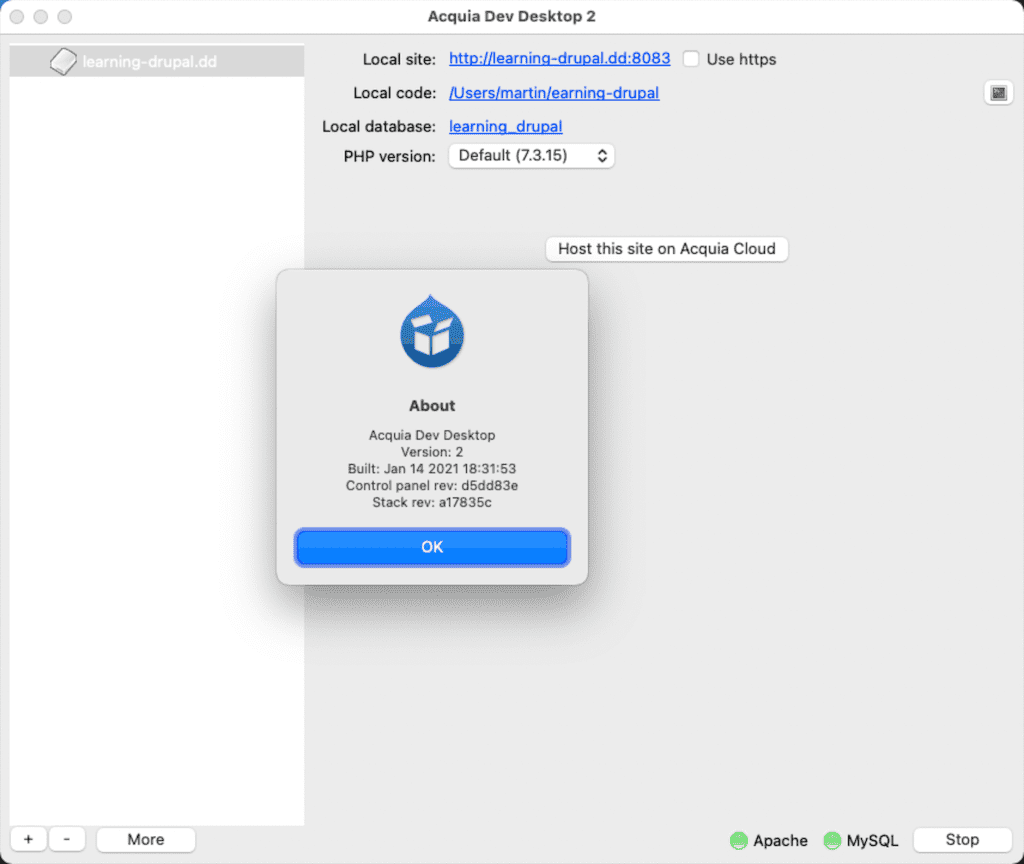
Task: Remove the site using the minus icon
Action: 67,839
